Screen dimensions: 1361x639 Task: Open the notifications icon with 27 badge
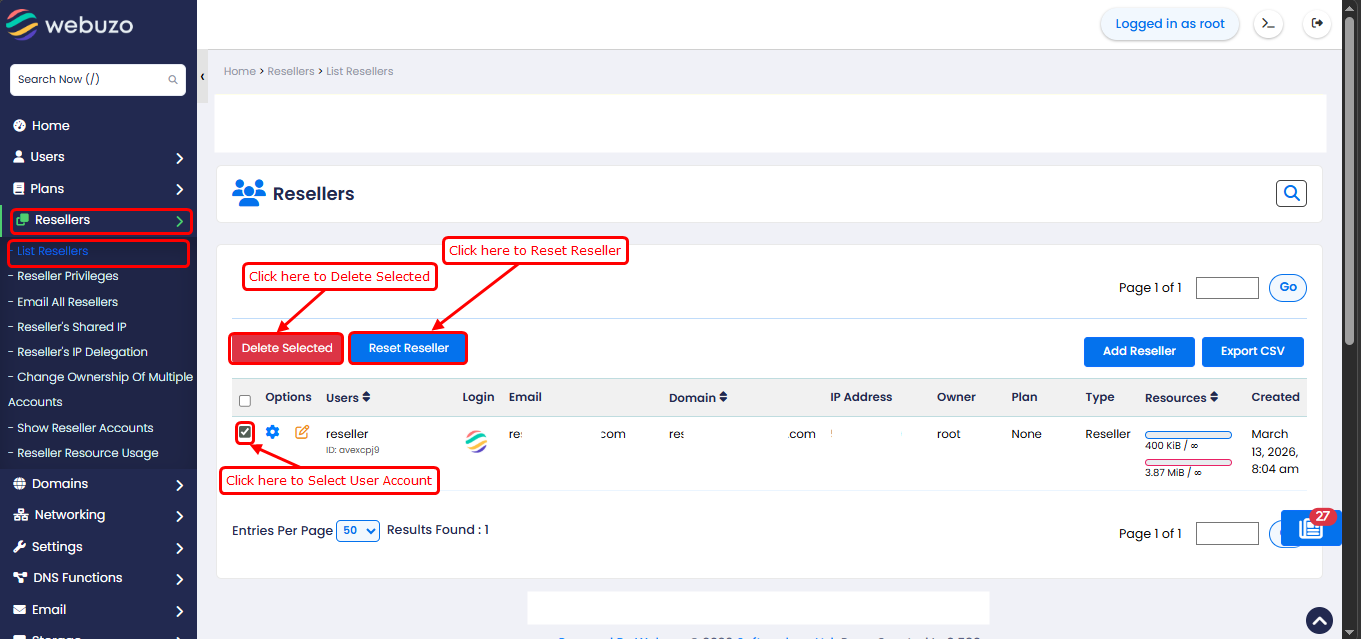click(1310, 528)
